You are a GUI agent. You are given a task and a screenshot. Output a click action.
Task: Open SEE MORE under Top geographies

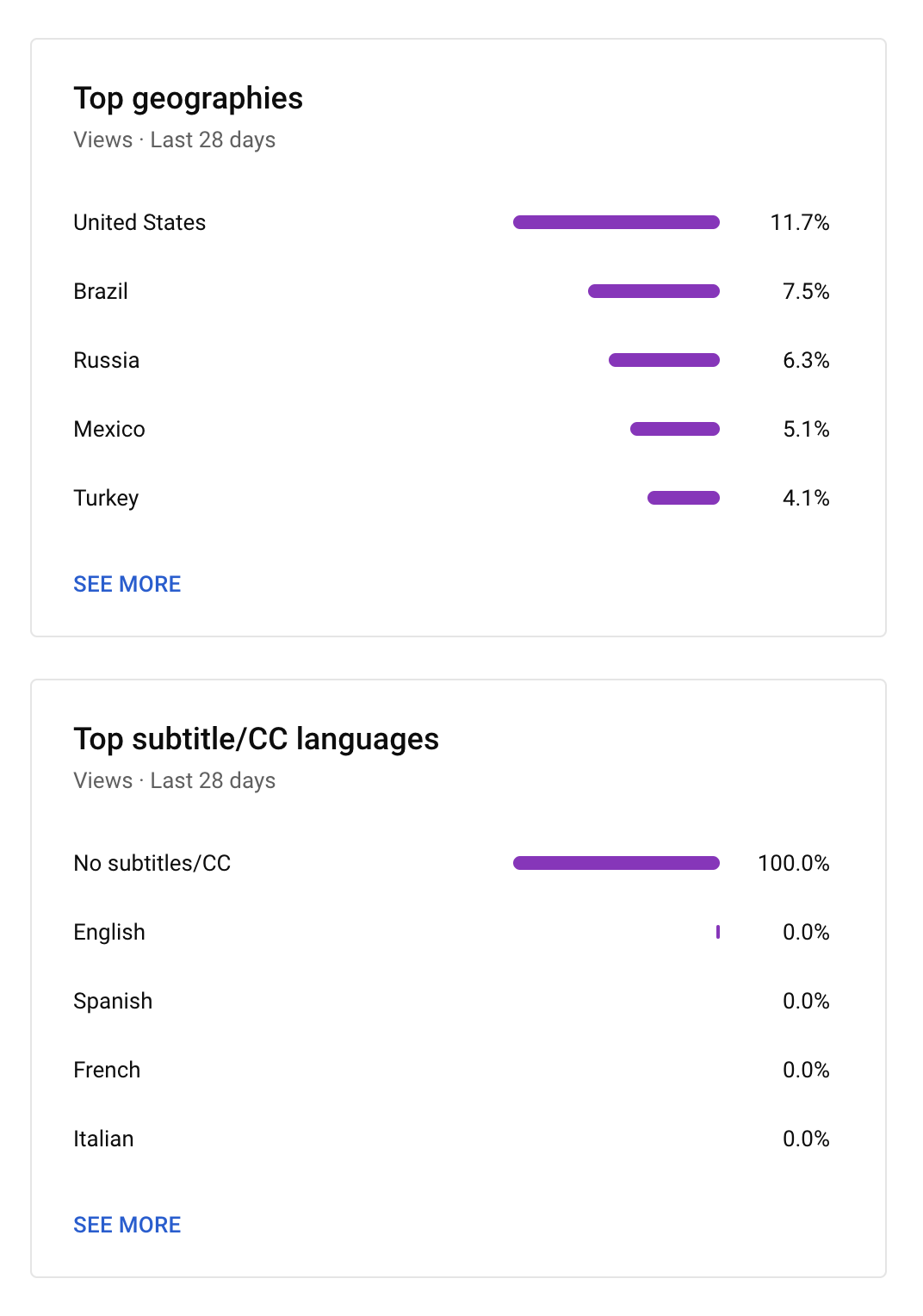(127, 584)
